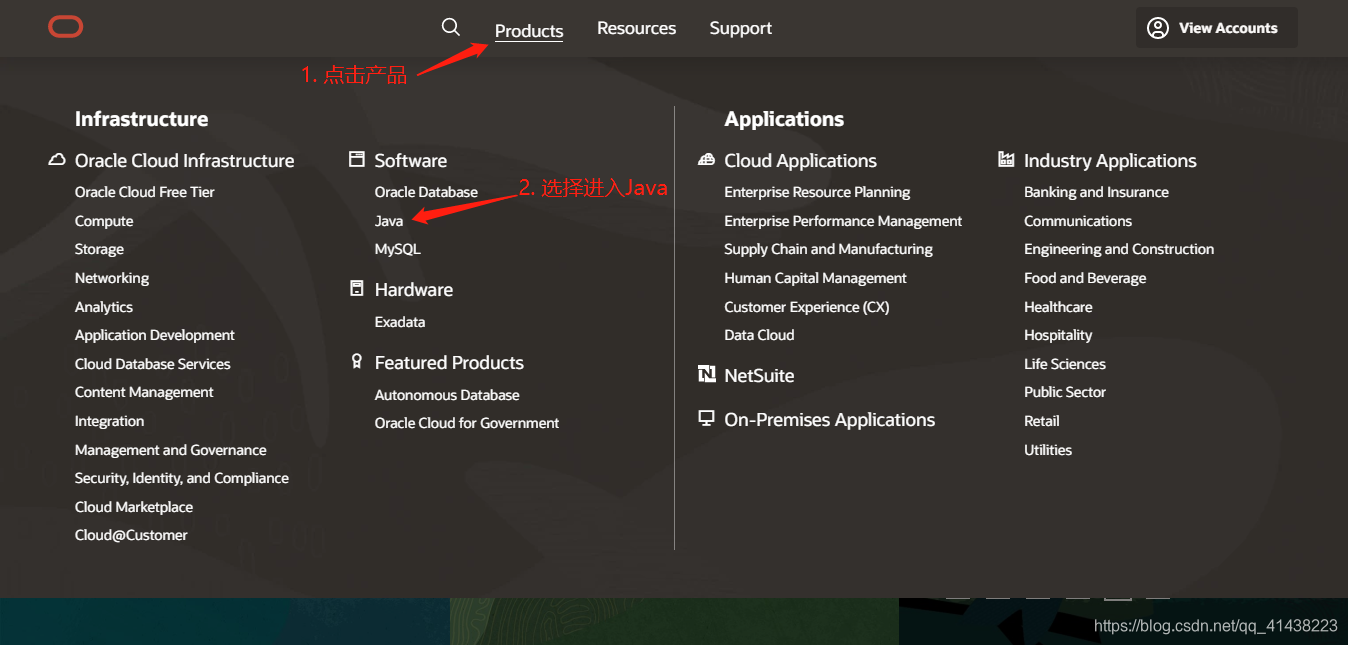Image resolution: width=1348 pixels, height=645 pixels.
Task: Click the On-Premises Applications monitor icon
Action: (x=707, y=419)
